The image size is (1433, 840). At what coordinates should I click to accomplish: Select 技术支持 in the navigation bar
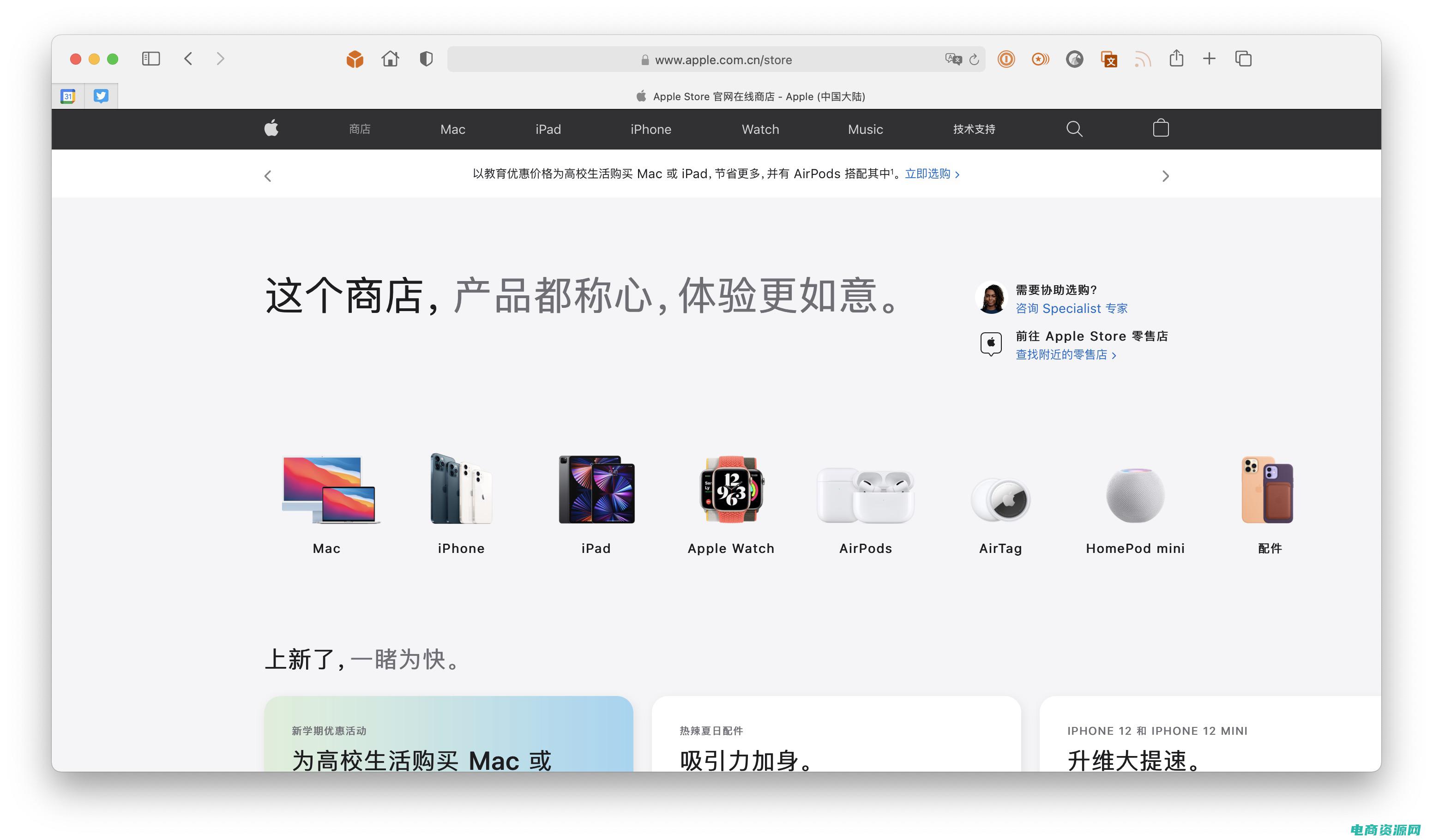pos(974,129)
